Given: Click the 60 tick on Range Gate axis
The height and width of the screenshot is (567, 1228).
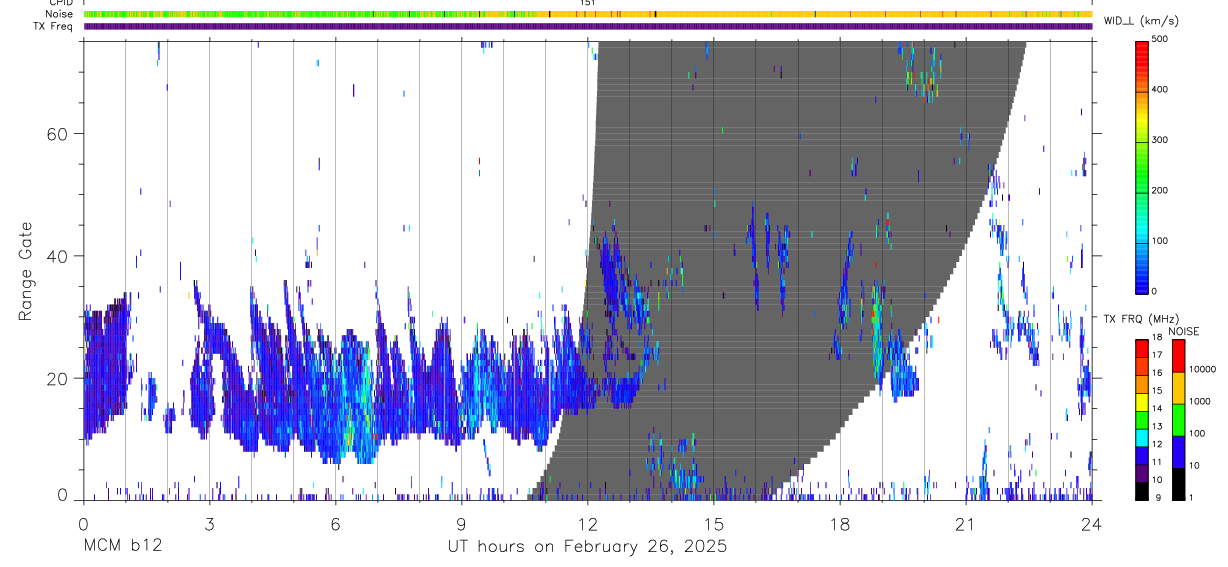Looking at the screenshot, I should [x=58, y=134].
